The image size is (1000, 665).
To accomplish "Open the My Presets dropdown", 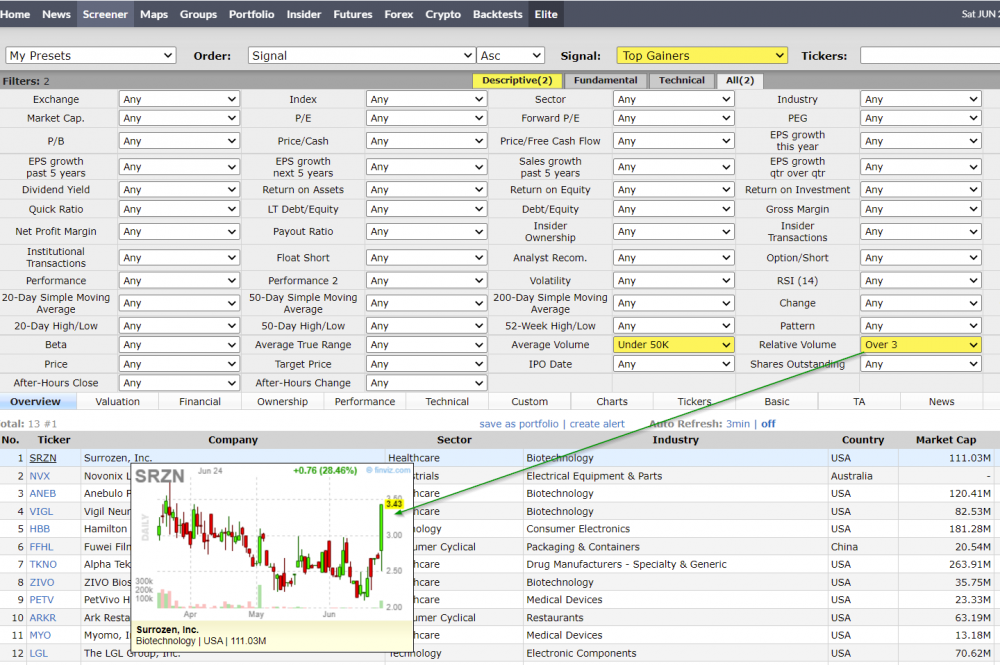I will point(90,56).
